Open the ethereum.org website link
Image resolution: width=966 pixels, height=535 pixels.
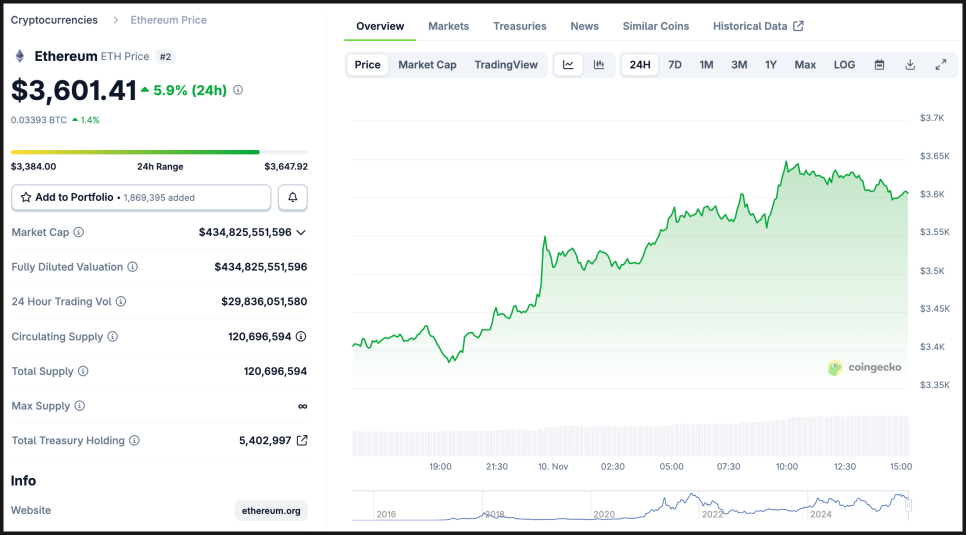[x=271, y=510]
